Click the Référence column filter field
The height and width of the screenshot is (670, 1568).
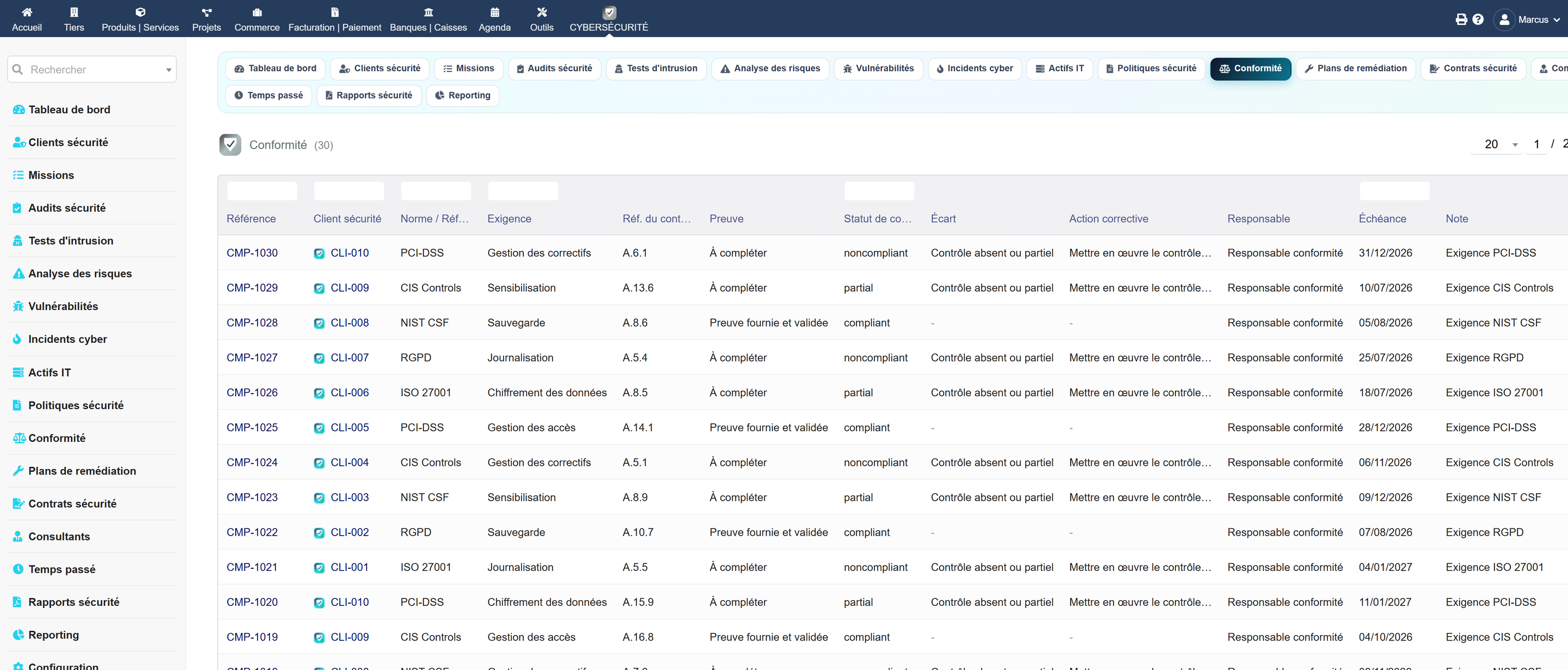click(262, 191)
